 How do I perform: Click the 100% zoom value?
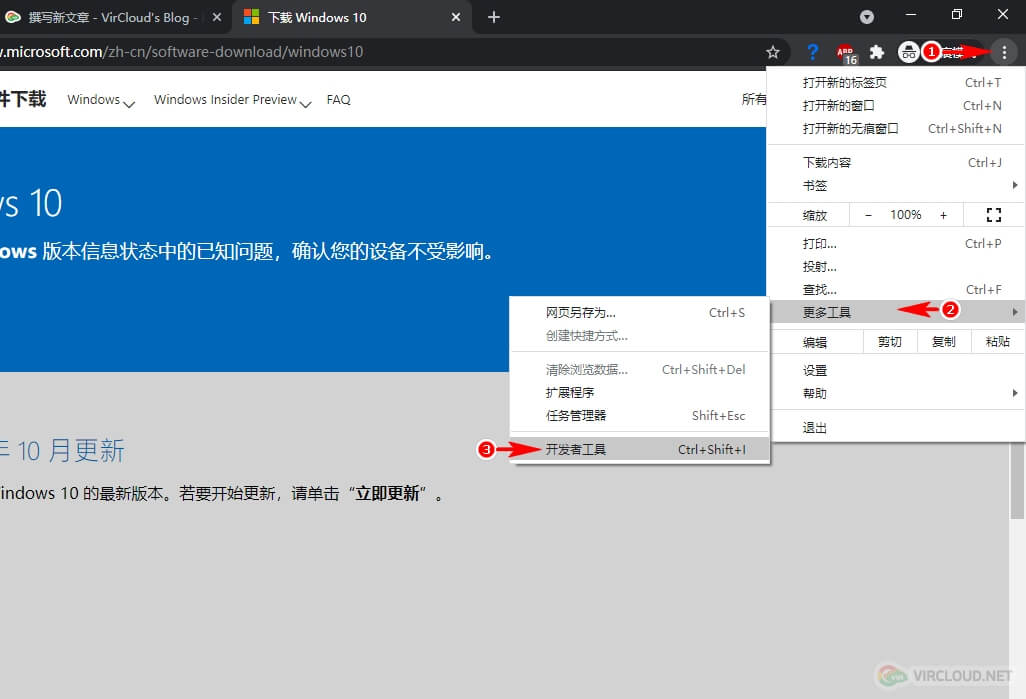[x=906, y=215]
